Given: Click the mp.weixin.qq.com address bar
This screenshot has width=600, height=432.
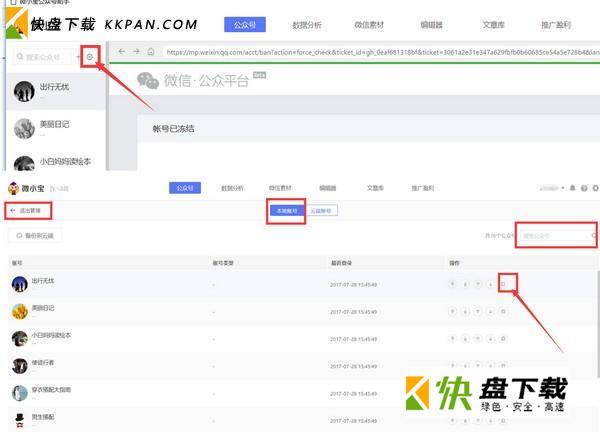Looking at the screenshot, I should click(x=381, y=52).
